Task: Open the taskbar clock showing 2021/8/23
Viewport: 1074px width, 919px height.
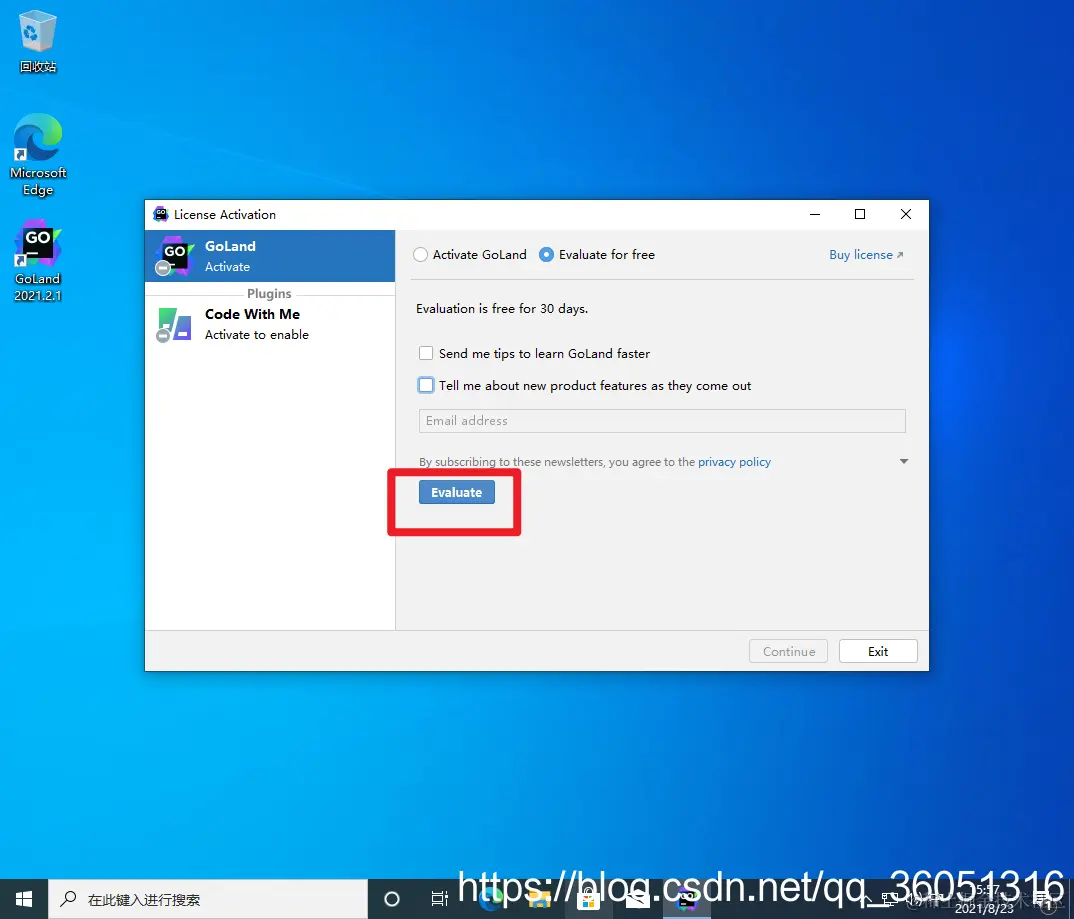Action: [x=984, y=899]
